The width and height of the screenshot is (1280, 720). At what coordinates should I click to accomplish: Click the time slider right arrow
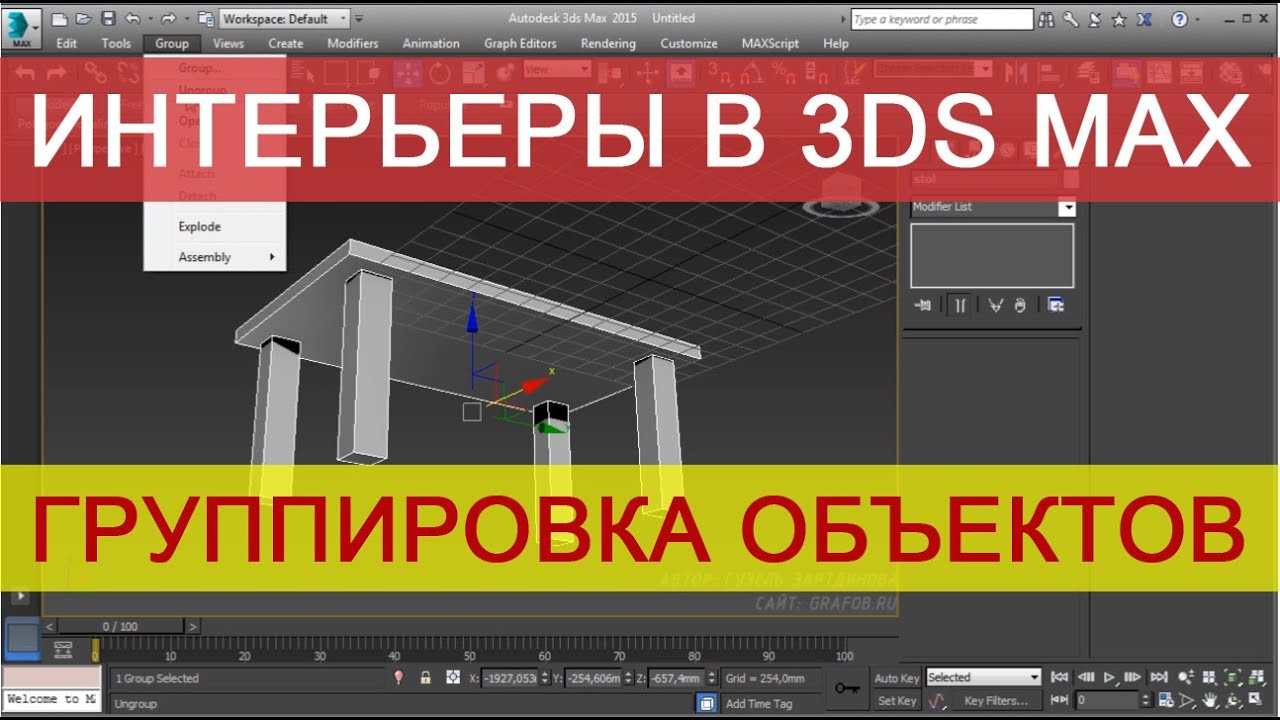(193, 627)
